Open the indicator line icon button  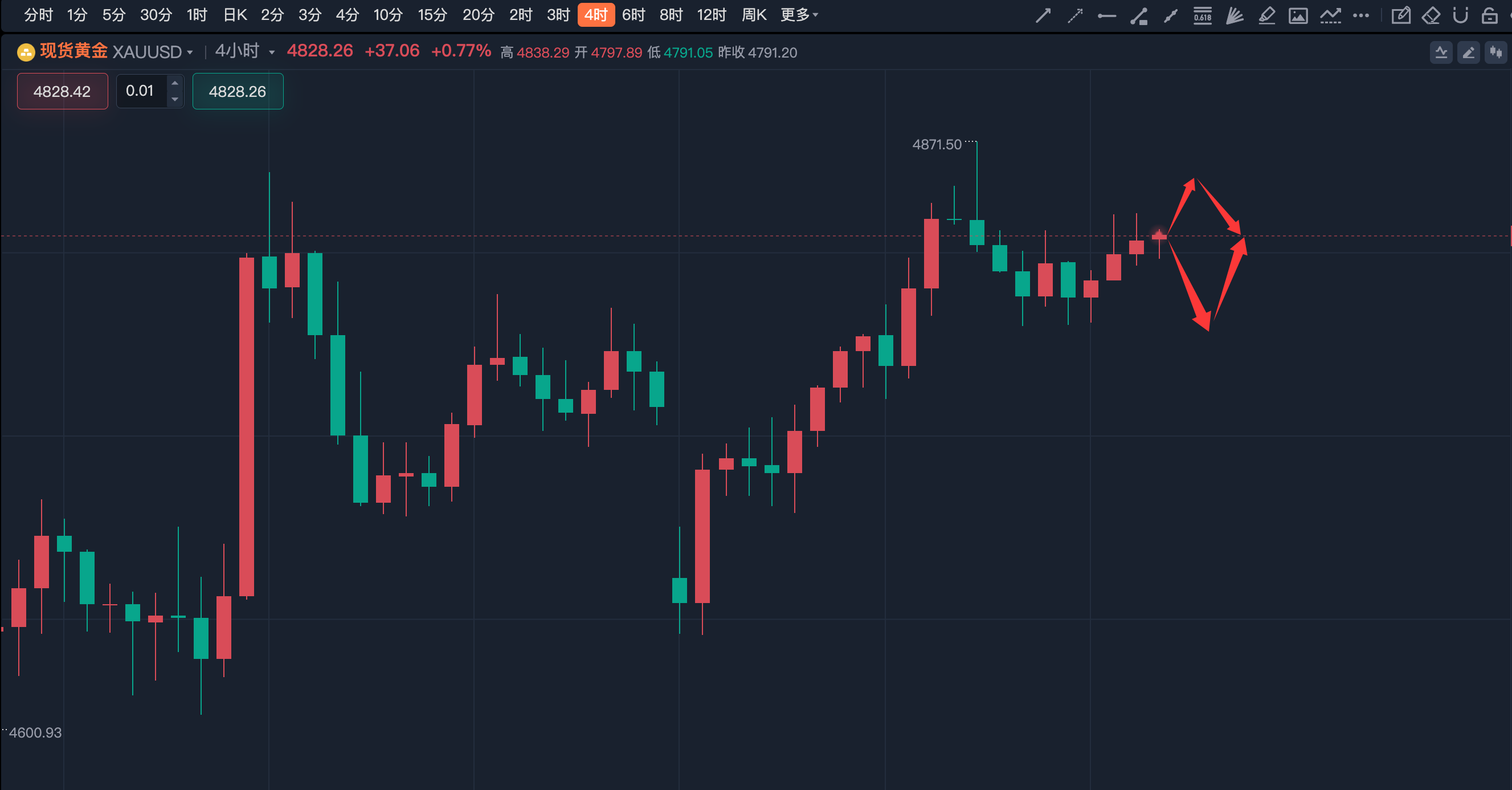point(1441,53)
